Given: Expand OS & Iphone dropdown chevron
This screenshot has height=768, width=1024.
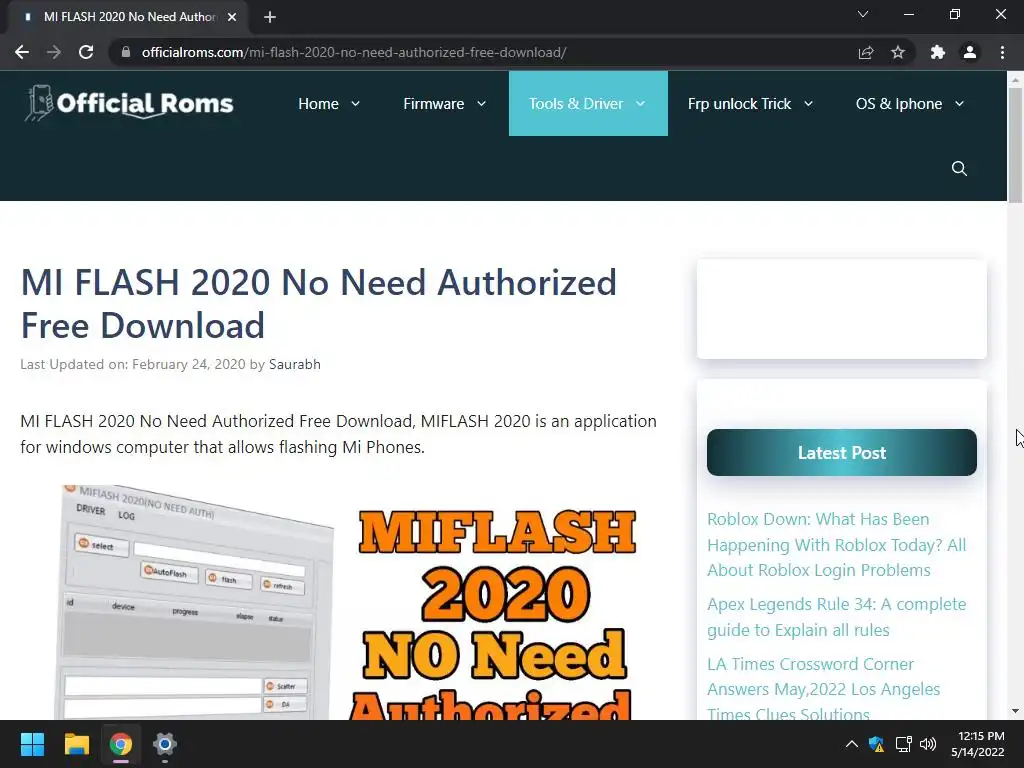Looking at the screenshot, I should (x=959, y=104).
